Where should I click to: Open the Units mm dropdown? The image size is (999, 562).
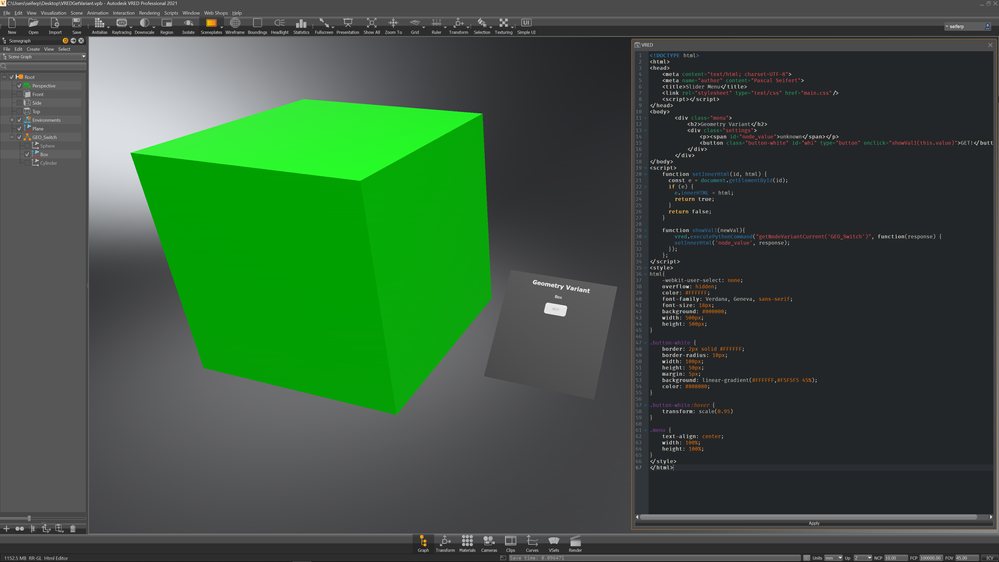pos(833,558)
